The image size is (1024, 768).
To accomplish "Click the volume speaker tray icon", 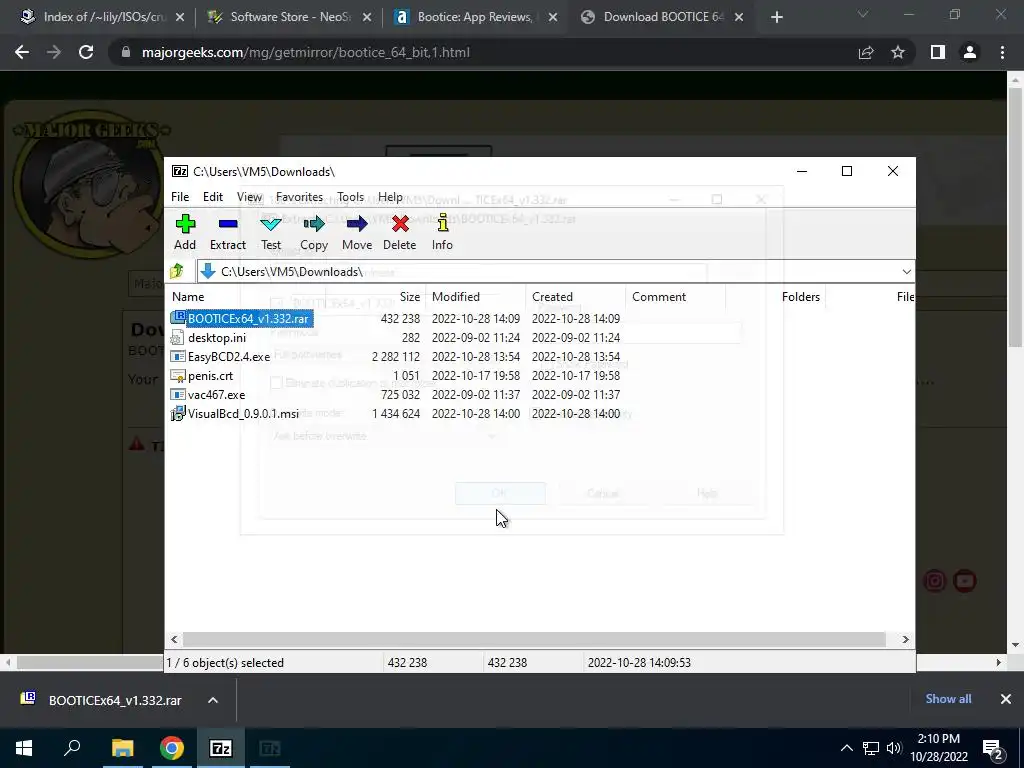I will [894, 748].
